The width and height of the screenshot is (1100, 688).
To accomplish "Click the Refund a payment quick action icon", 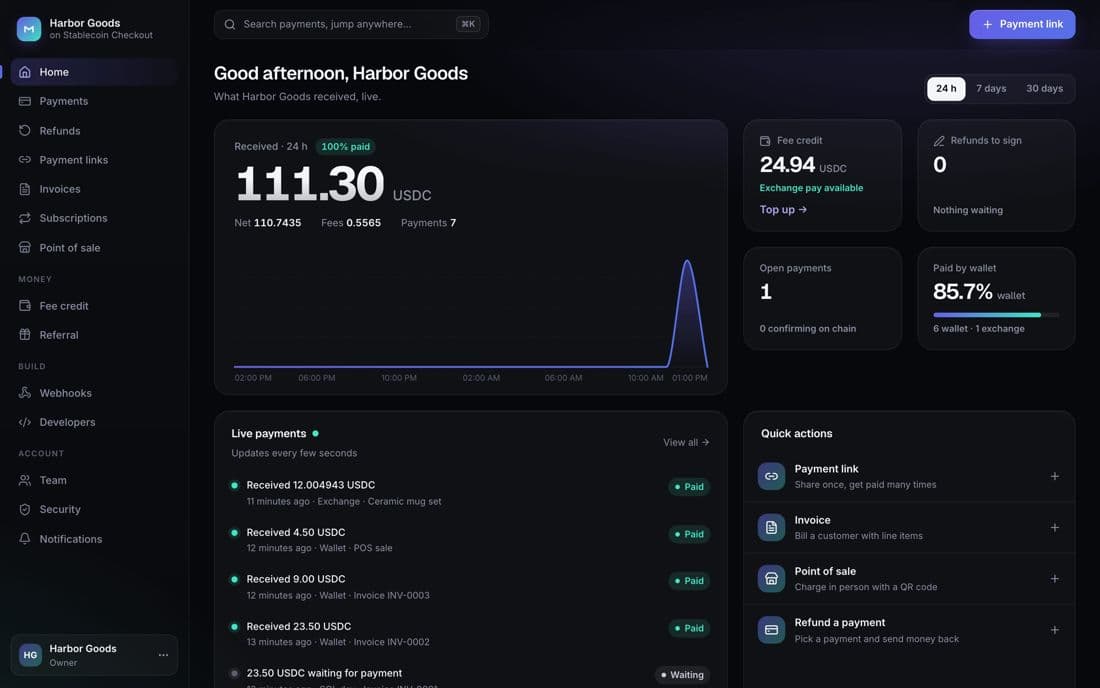I will pyautogui.click(x=771, y=630).
